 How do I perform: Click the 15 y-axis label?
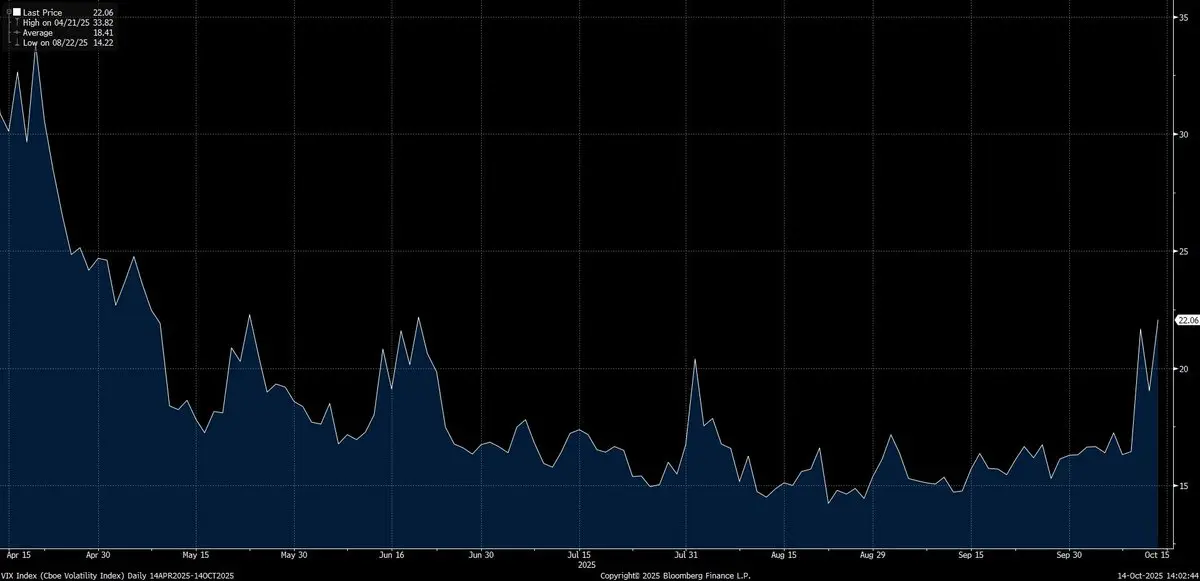coord(1182,486)
